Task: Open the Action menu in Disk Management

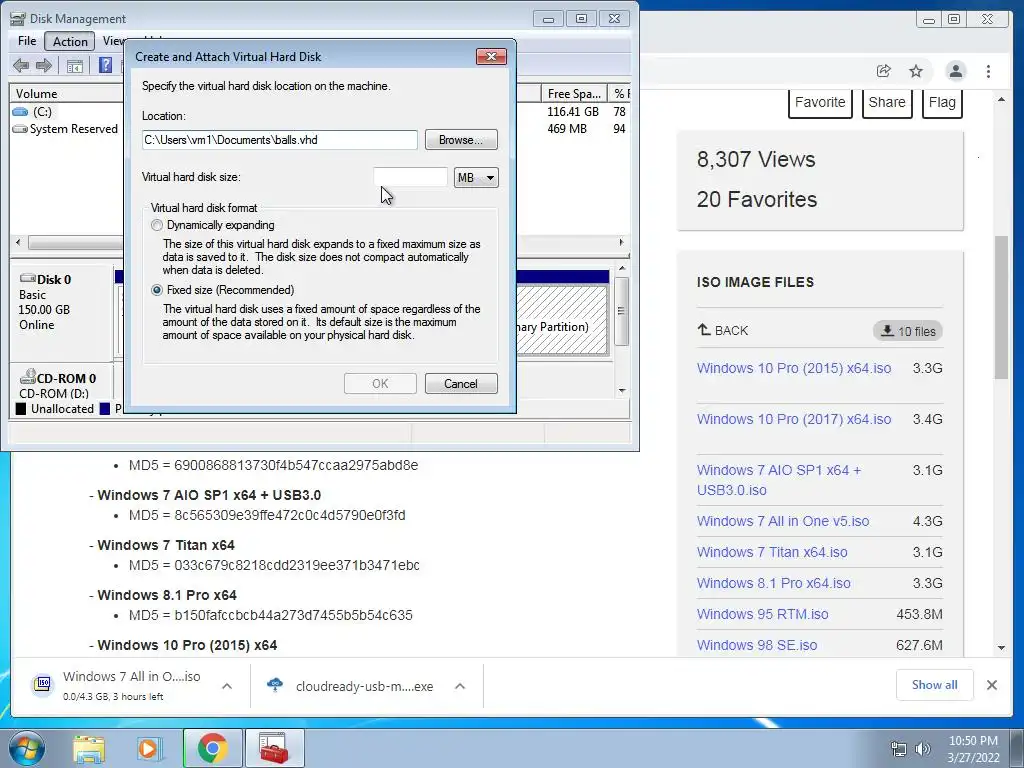Action: coord(70,42)
